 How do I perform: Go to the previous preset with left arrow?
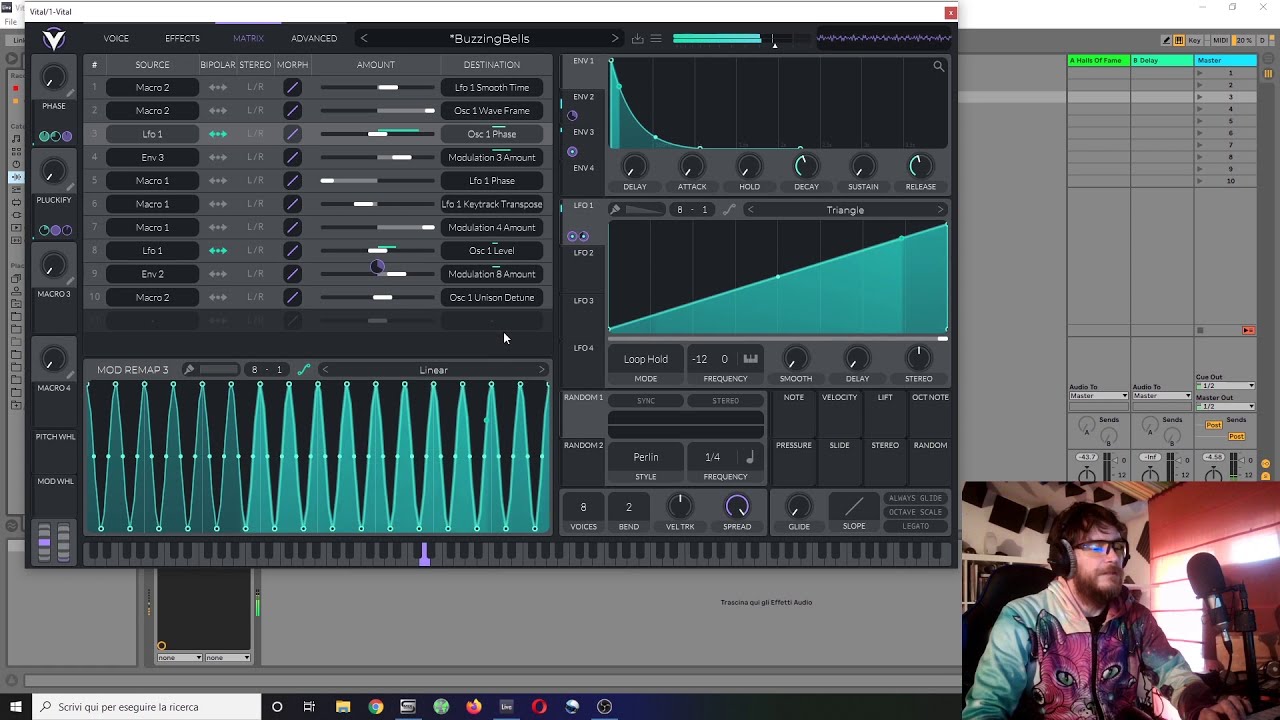pyautogui.click(x=364, y=39)
